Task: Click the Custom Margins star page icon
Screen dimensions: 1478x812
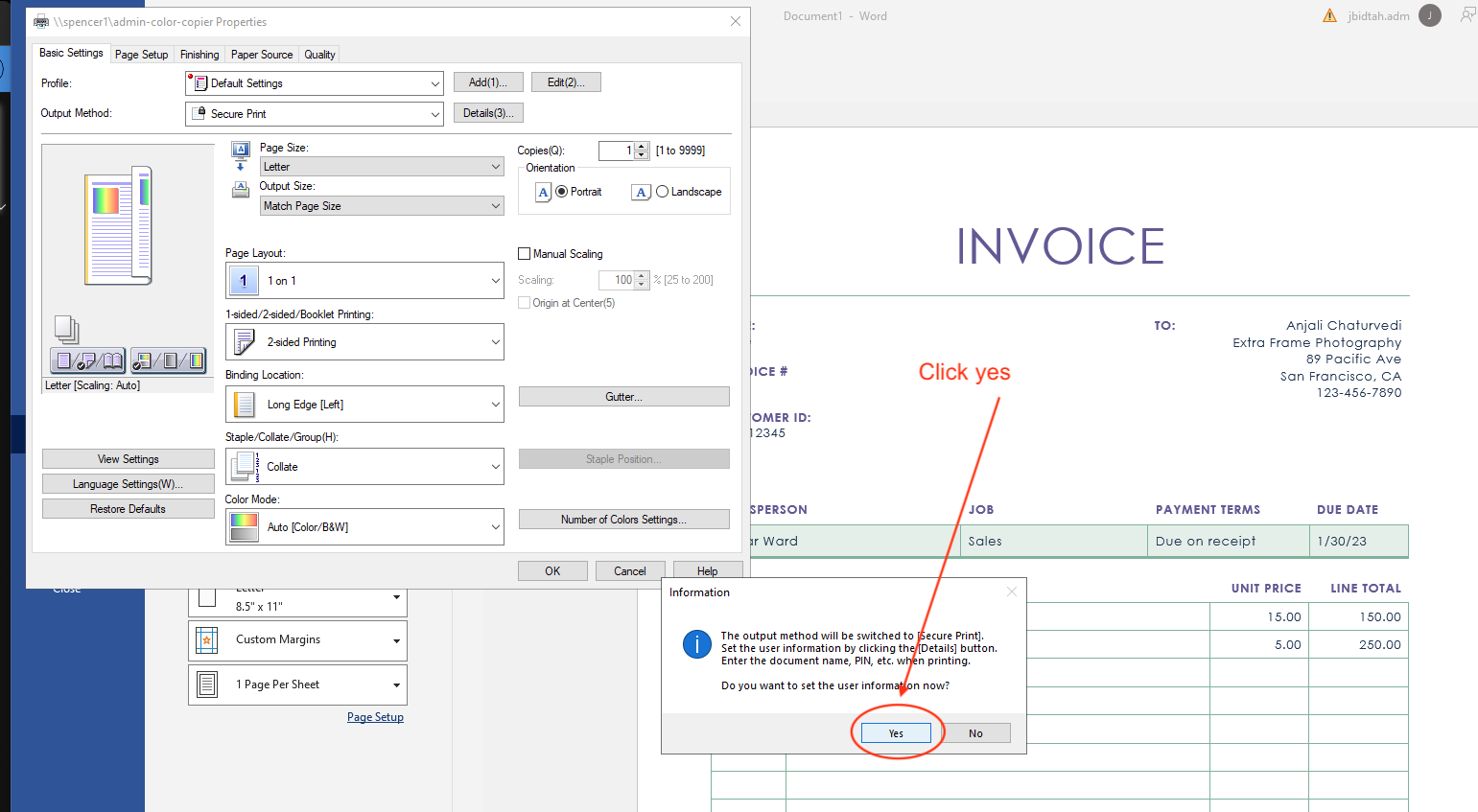Action: pos(207,640)
